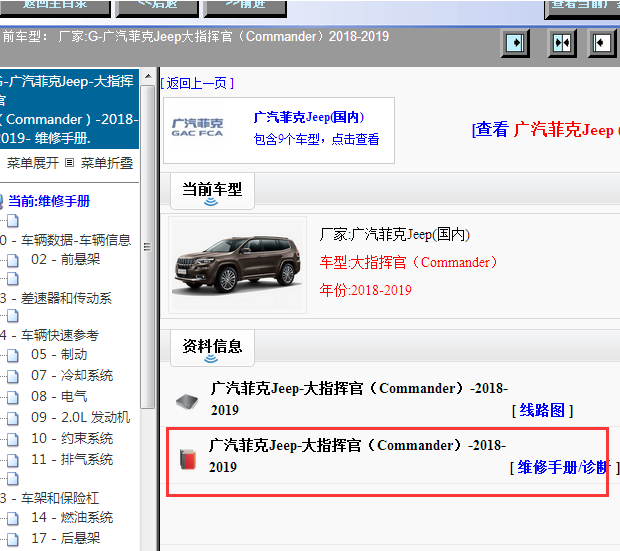Open 17 - 后悬架 tree item
The width and height of the screenshot is (620, 551).
tap(66, 538)
